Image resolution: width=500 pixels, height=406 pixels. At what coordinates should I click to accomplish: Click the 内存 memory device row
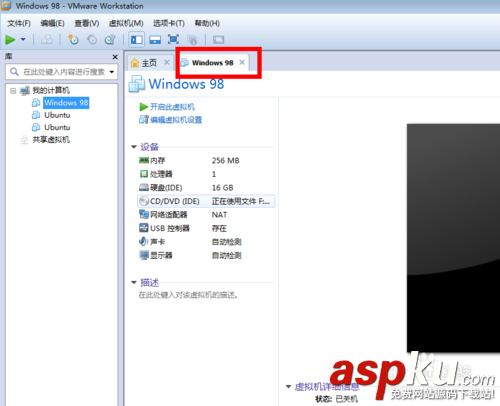click(206, 161)
